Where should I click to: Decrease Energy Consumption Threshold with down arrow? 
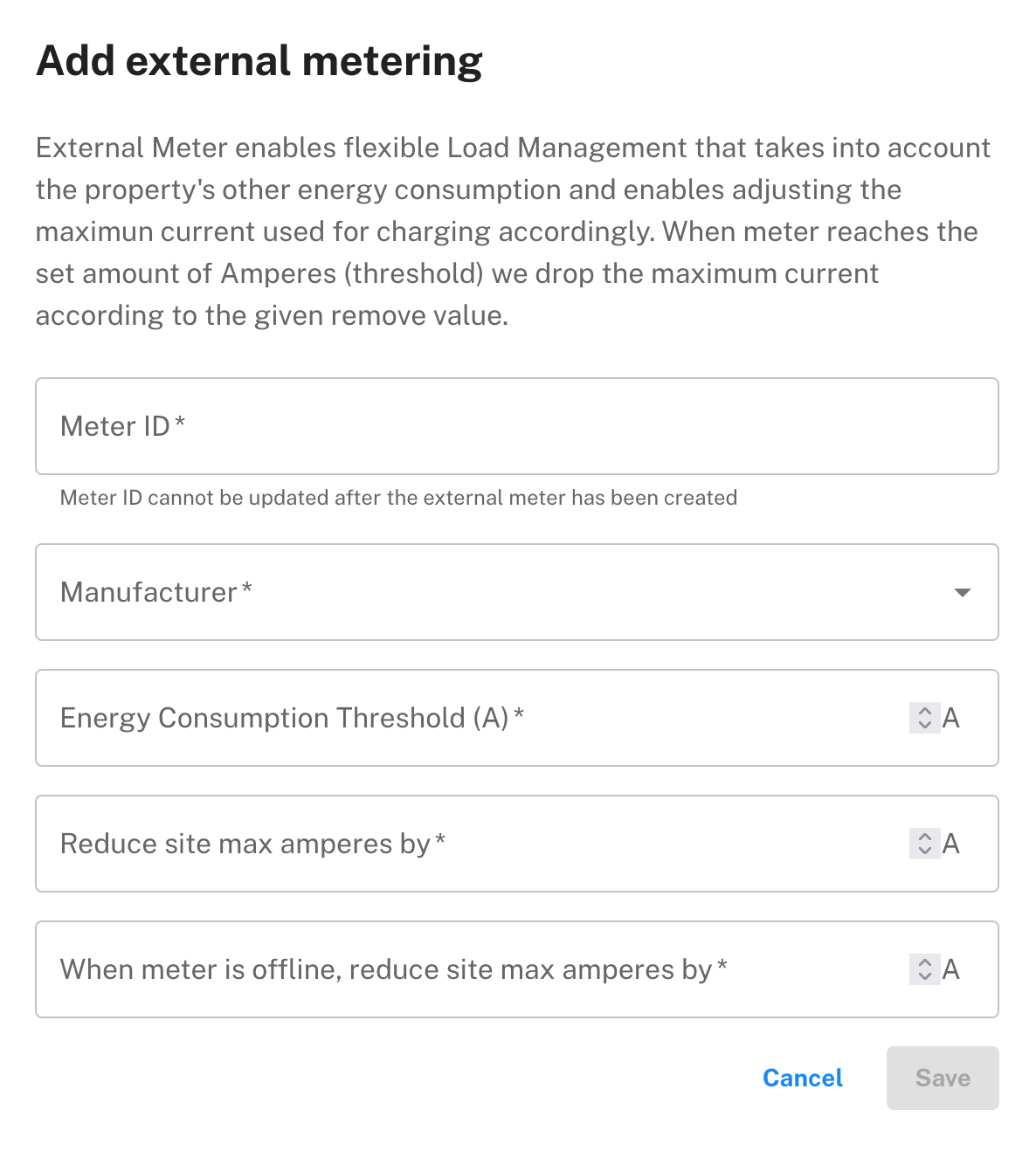924,725
